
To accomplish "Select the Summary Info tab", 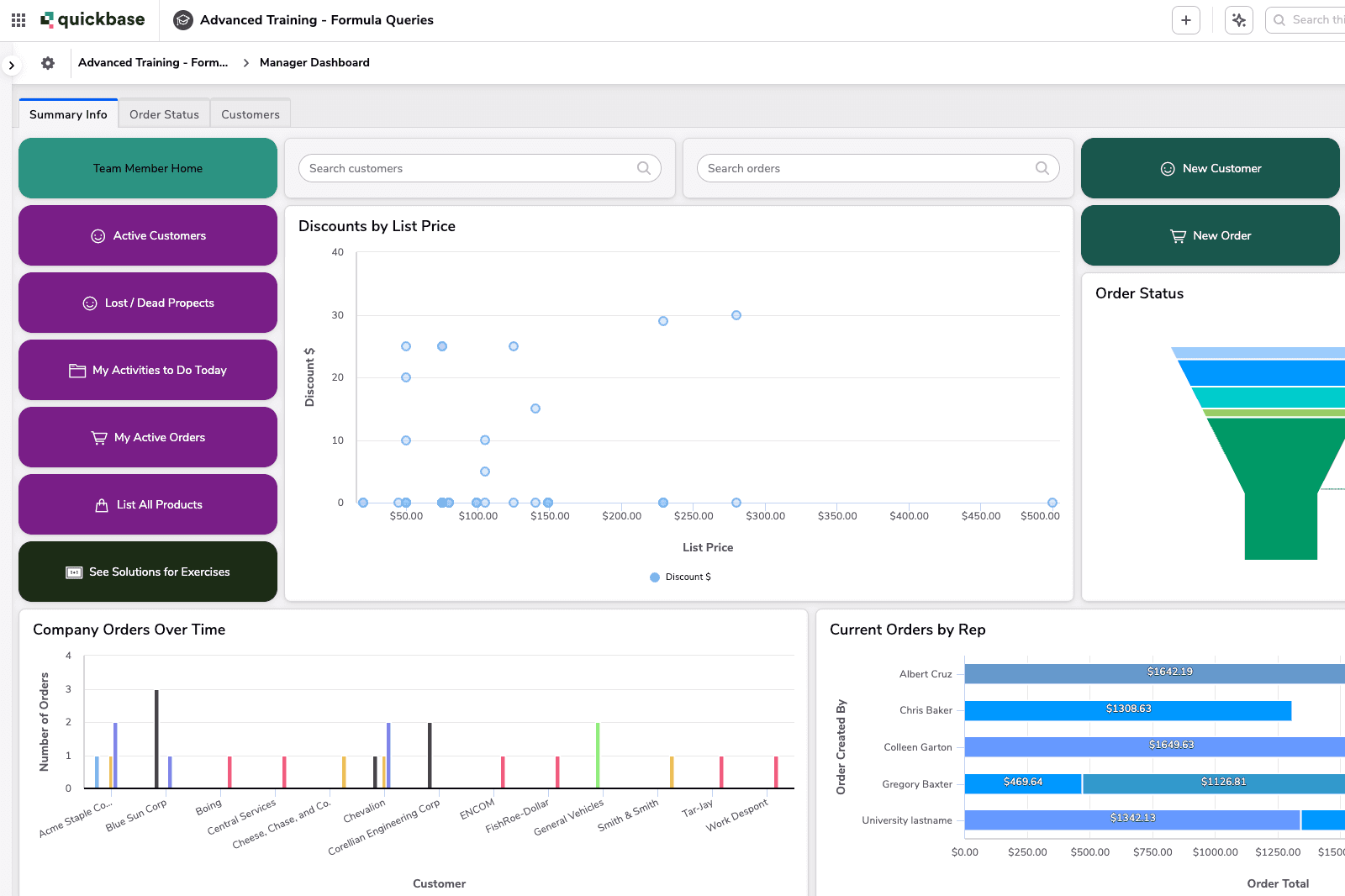I will (68, 114).
